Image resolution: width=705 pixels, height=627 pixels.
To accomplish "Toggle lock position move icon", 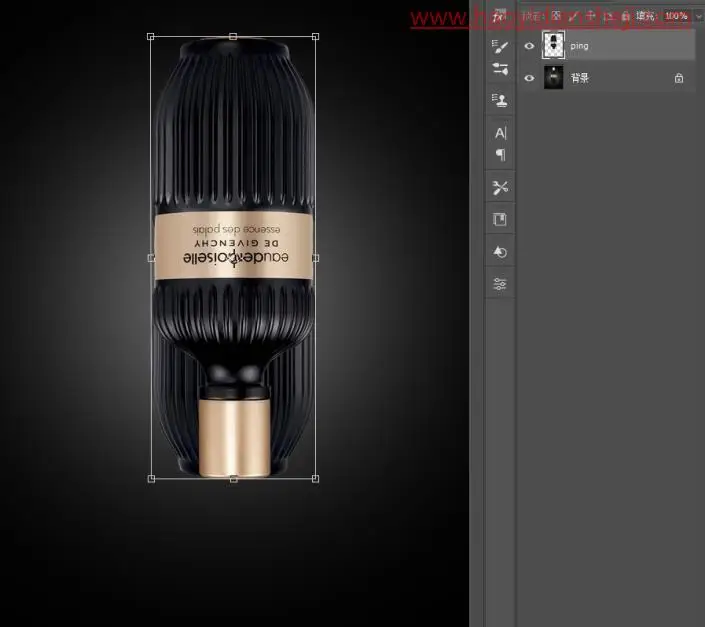I will click(591, 16).
